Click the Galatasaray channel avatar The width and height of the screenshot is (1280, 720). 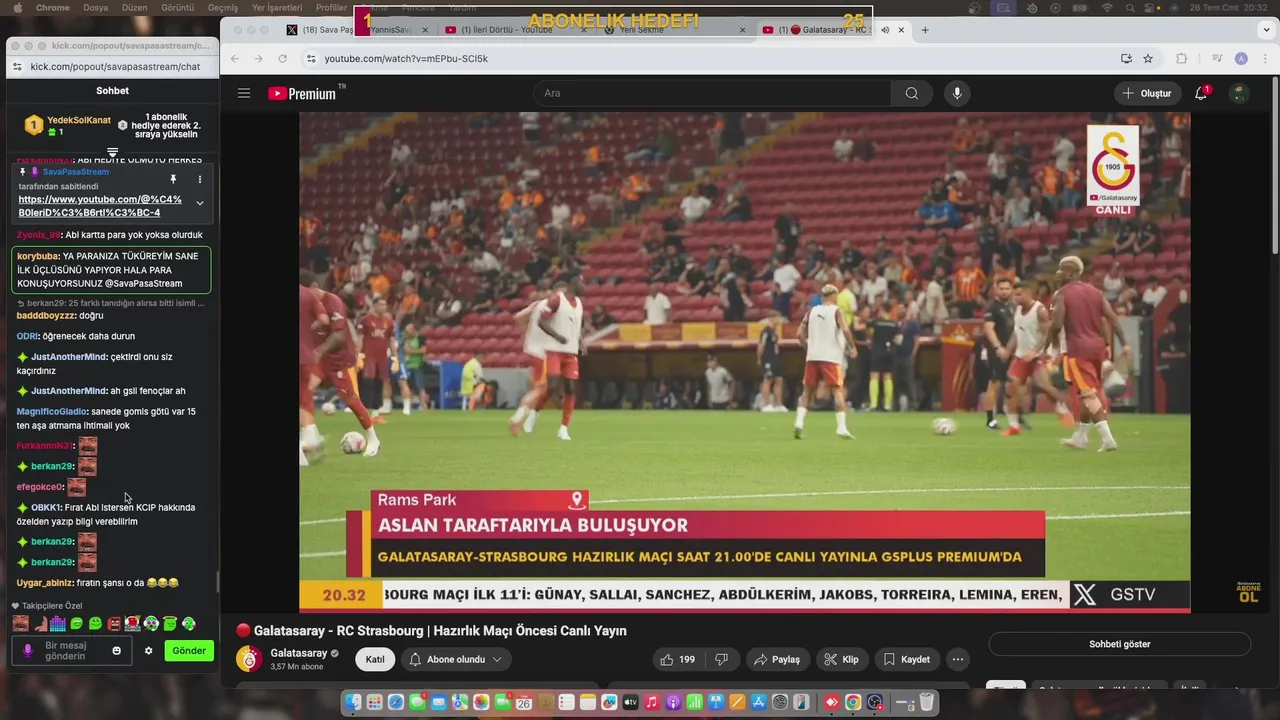click(x=248, y=659)
